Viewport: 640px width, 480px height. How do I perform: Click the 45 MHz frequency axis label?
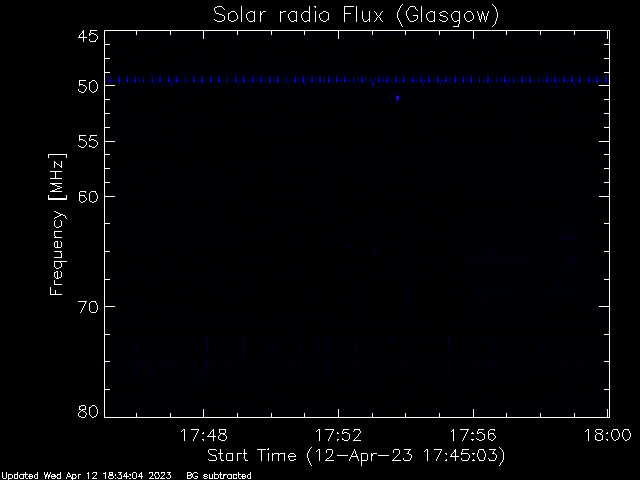click(88, 36)
